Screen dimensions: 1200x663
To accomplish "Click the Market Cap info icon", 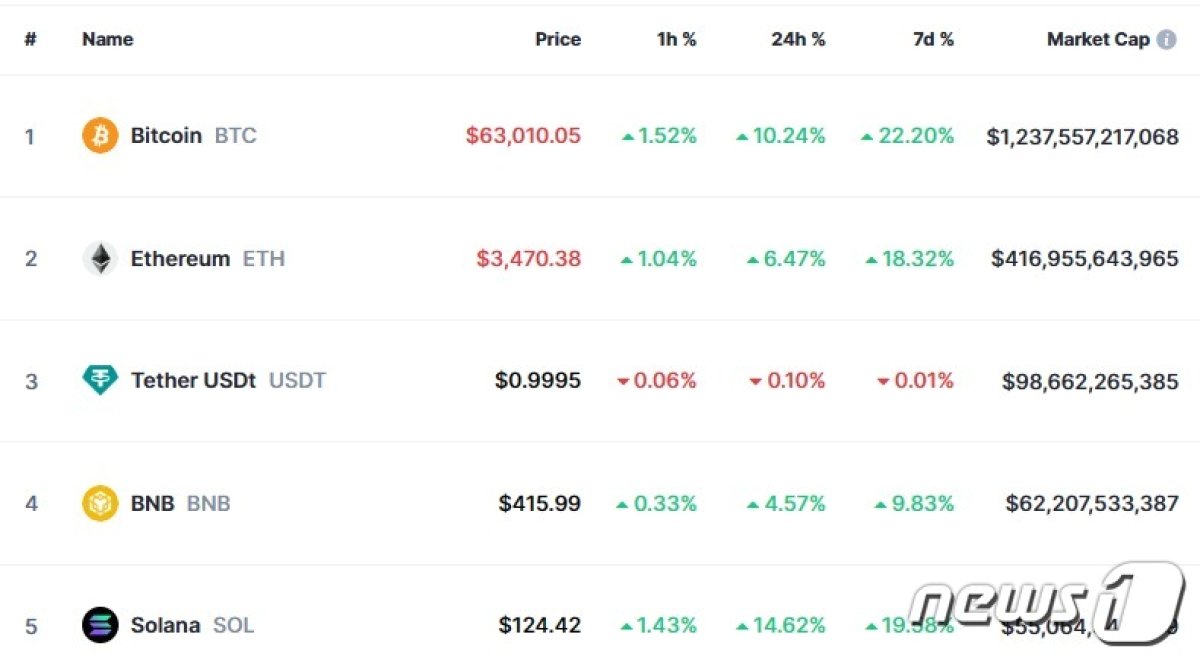I will tap(1166, 40).
